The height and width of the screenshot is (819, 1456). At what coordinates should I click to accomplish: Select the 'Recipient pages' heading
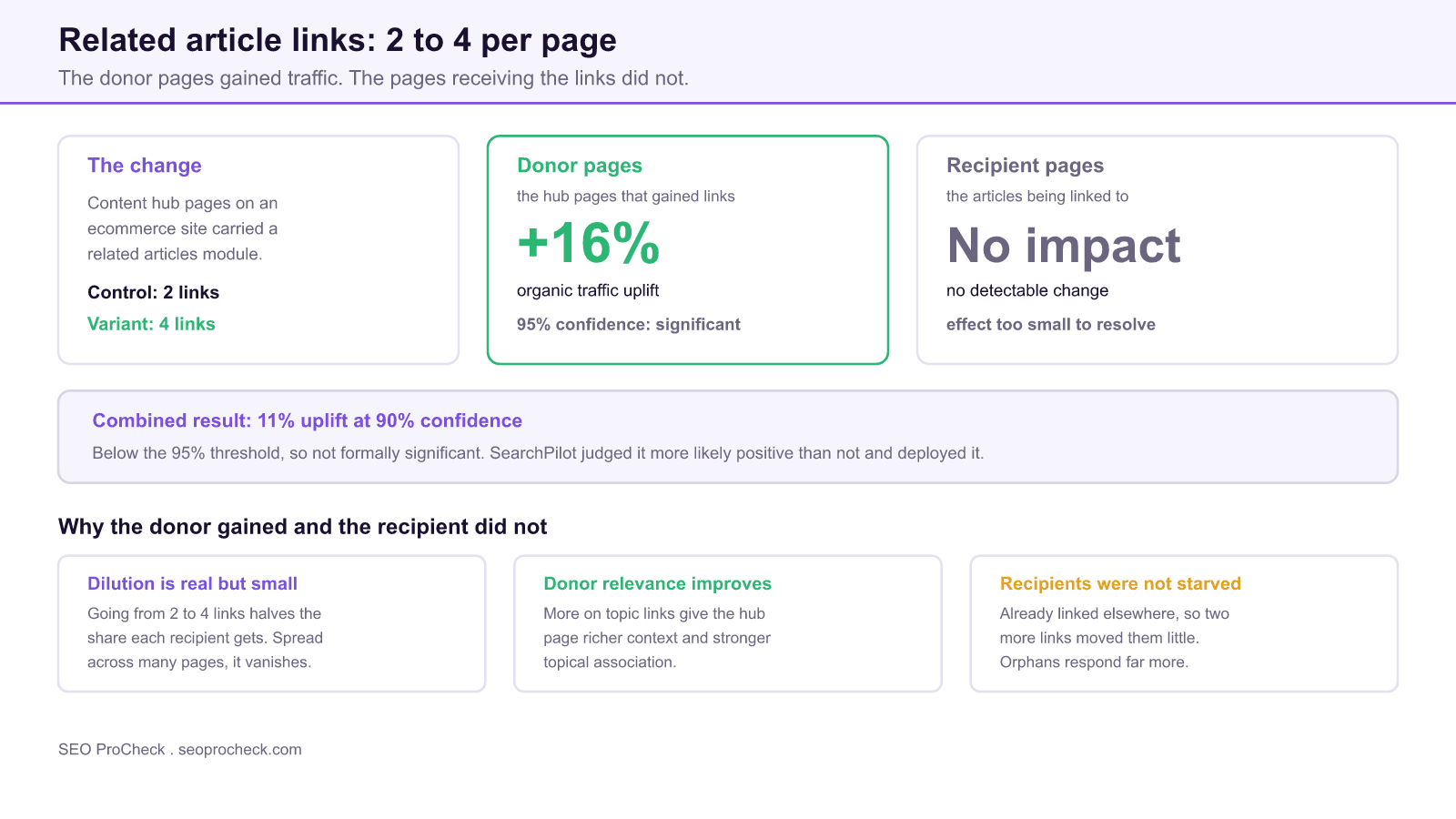tap(1025, 166)
